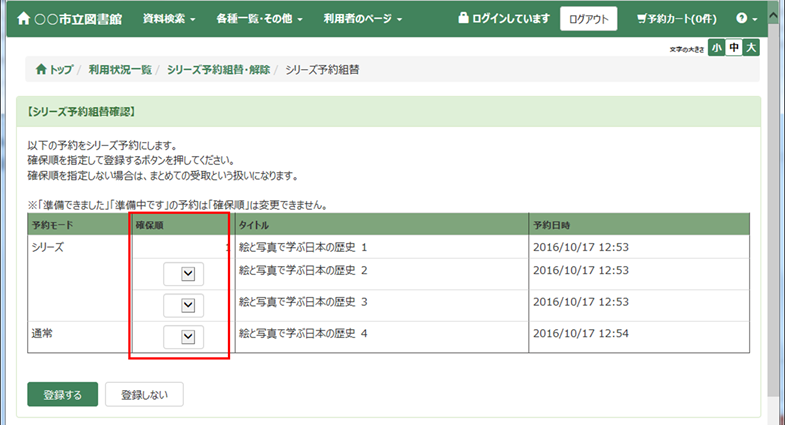Click the 確保順 column header
Viewport: 812px width, 443px height.
pos(152,225)
